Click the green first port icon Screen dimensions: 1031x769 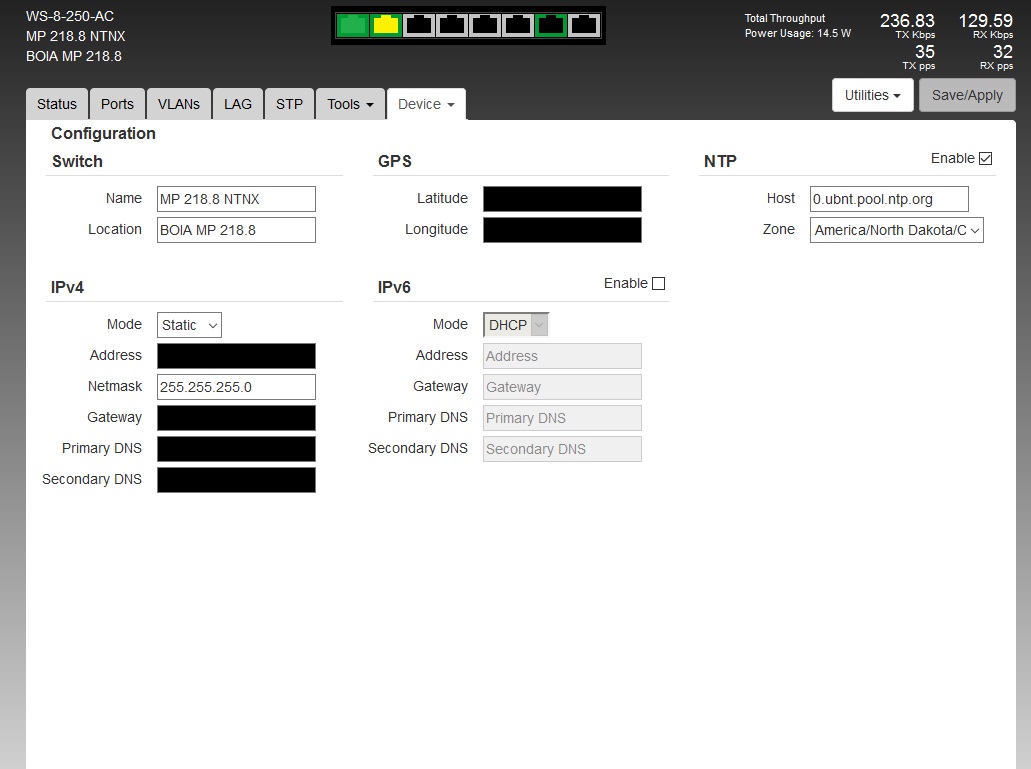pos(352,26)
